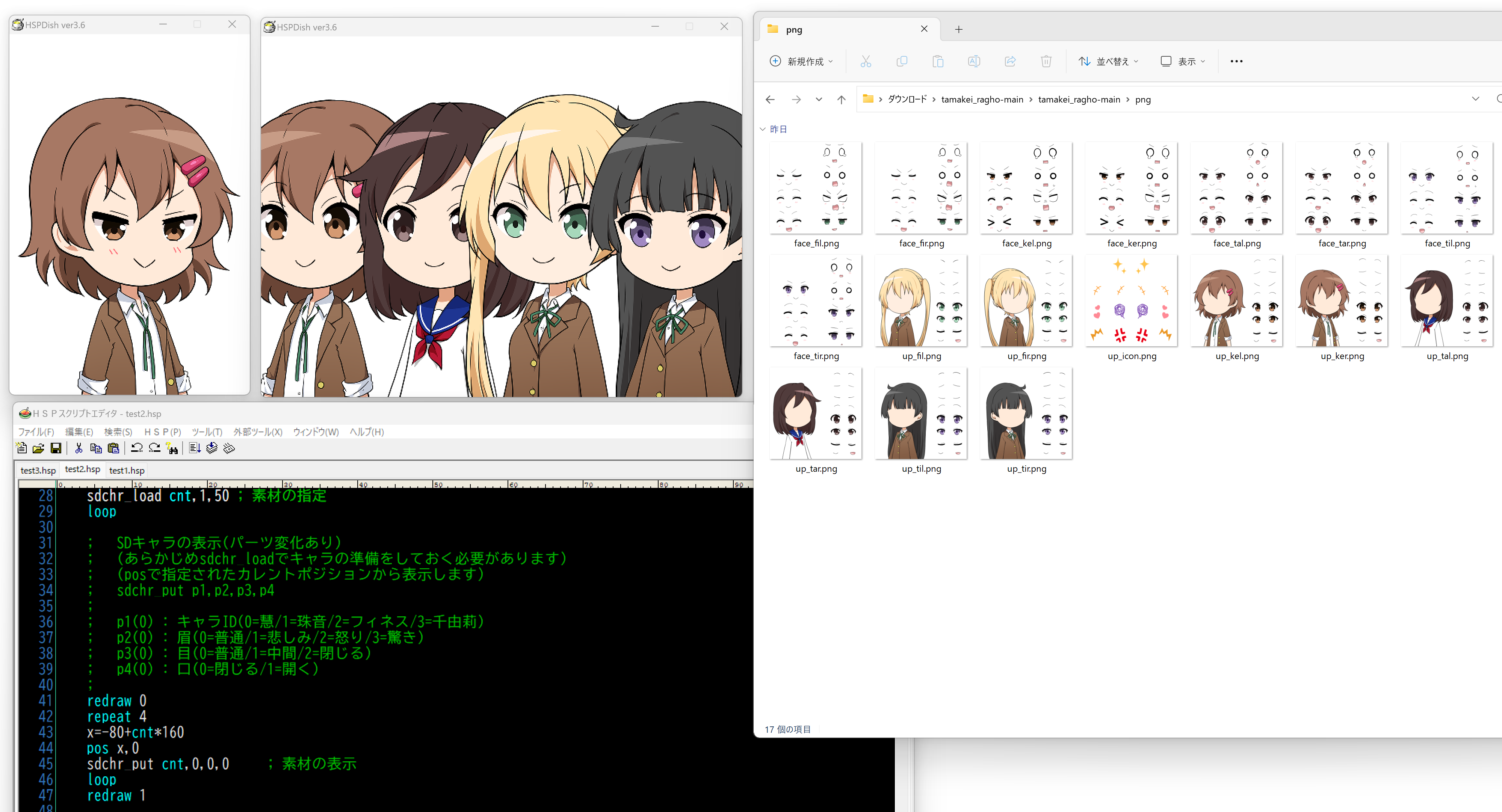Go up one folder in Explorer

[x=841, y=100]
